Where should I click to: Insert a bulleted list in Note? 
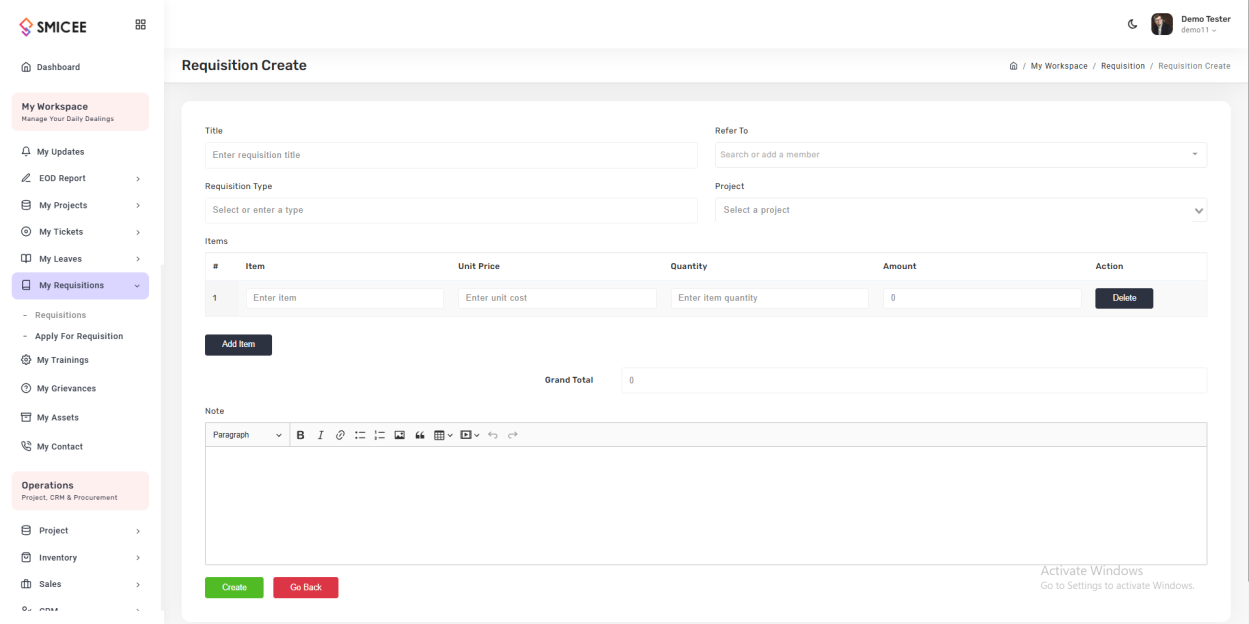click(x=360, y=435)
